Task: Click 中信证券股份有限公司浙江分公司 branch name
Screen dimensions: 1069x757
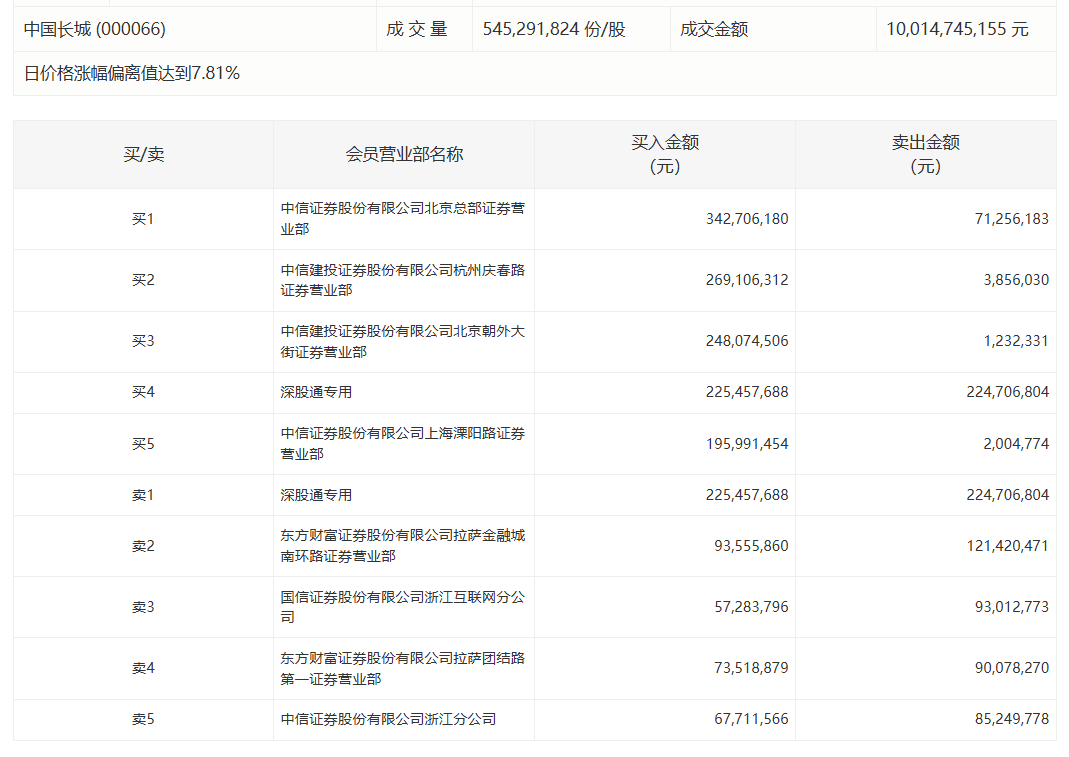Action: (x=388, y=719)
